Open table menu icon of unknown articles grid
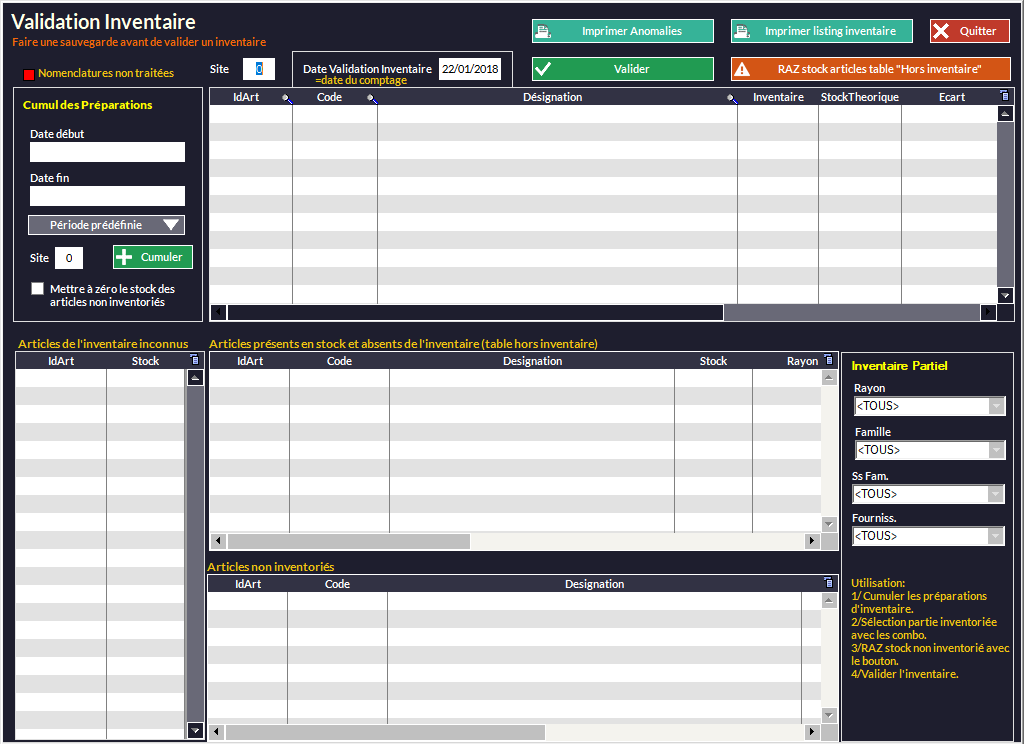 point(194,360)
